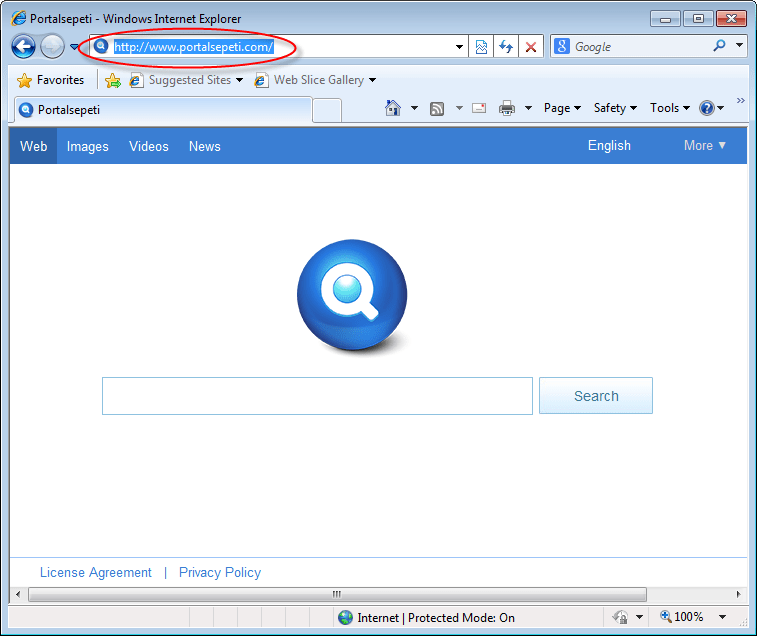Click the Help question mark icon
This screenshot has height=636, width=757.
(x=707, y=108)
